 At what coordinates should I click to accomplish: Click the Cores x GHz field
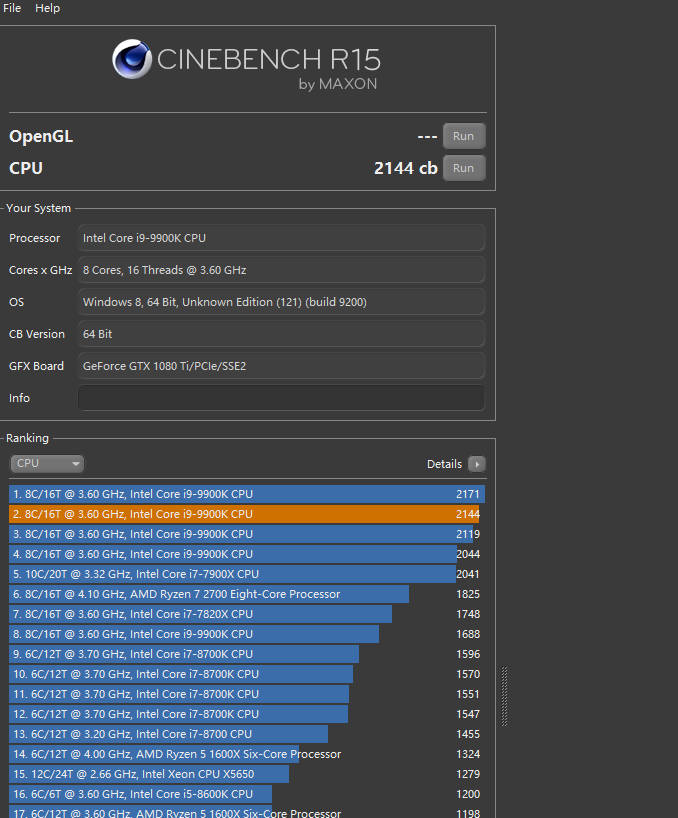pyautogui.click(x=281, y=270)
